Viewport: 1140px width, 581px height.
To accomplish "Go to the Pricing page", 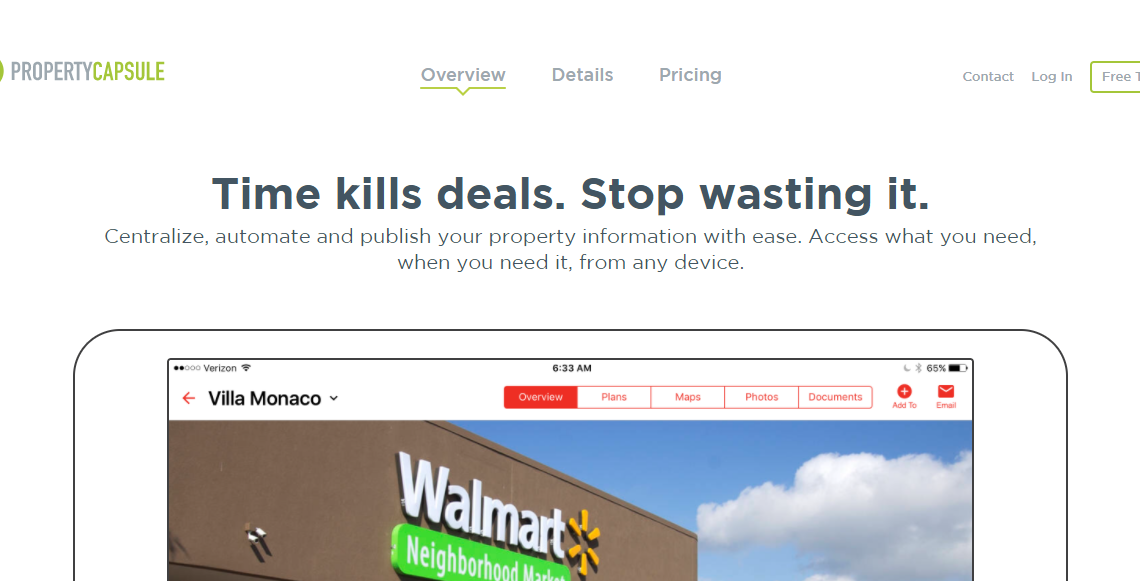I will pyautogui.click(x=690, y=75).
